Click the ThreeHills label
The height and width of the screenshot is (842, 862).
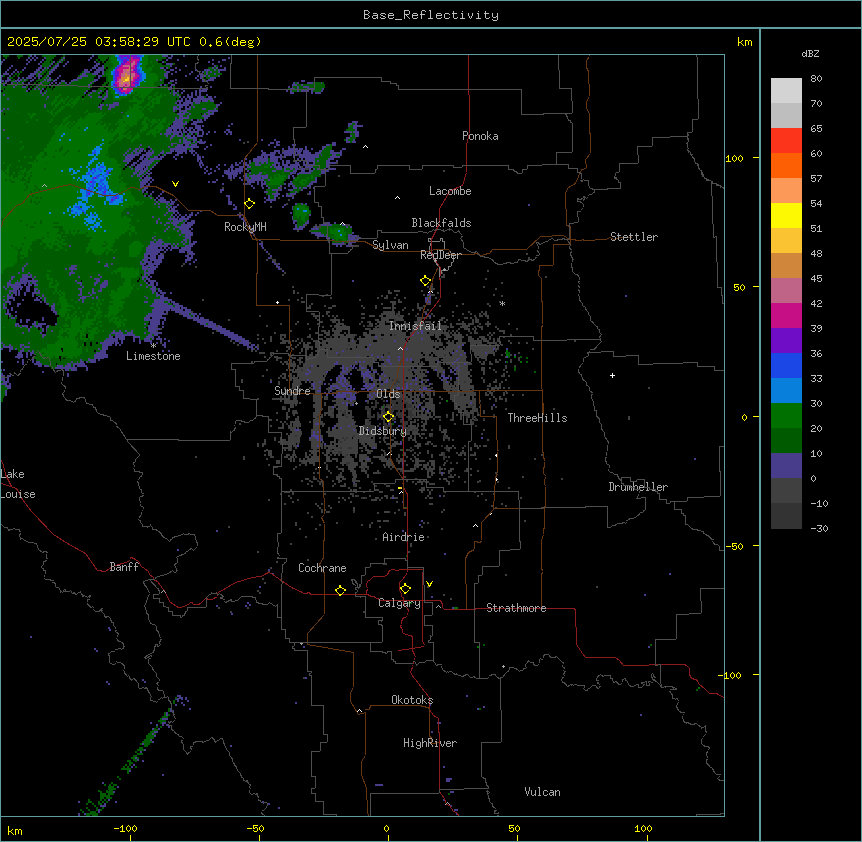click(537, 418)
